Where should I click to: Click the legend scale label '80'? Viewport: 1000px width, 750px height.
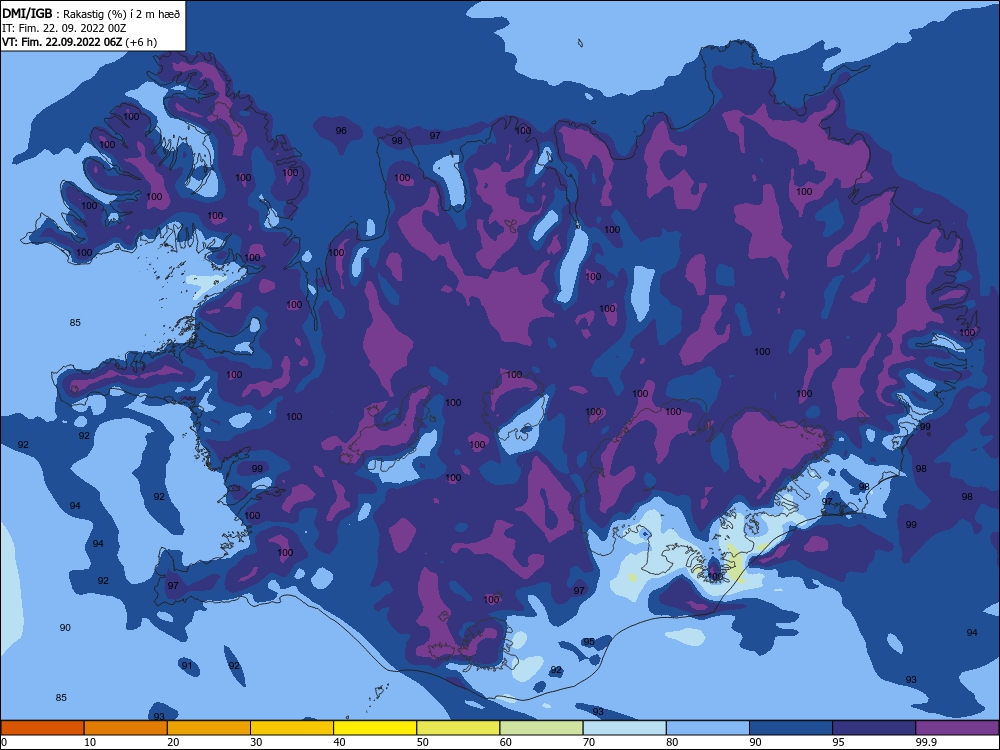pyautogui.click(x=672, y=742)
